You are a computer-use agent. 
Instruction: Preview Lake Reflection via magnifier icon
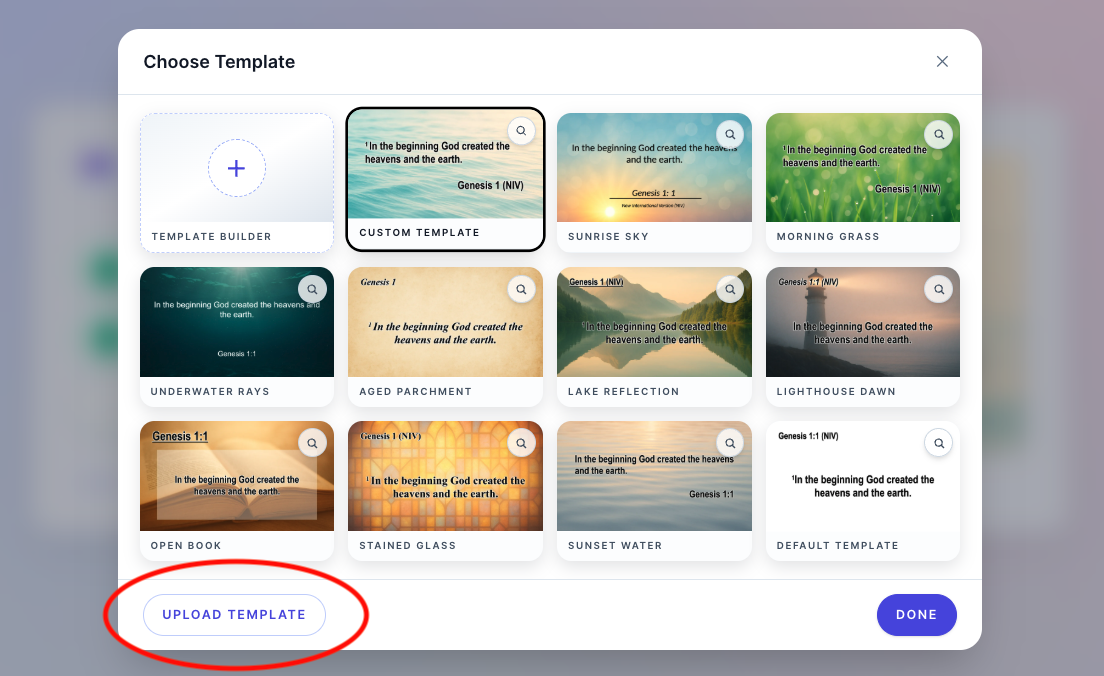(x=730, y=289)
